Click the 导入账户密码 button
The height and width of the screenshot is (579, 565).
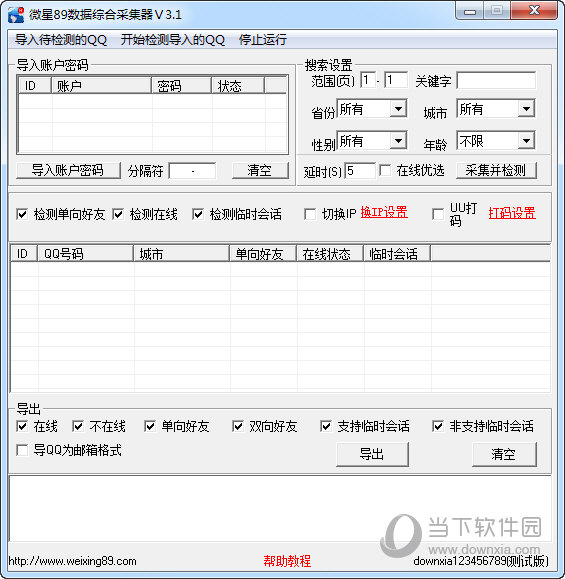point(68,171)
